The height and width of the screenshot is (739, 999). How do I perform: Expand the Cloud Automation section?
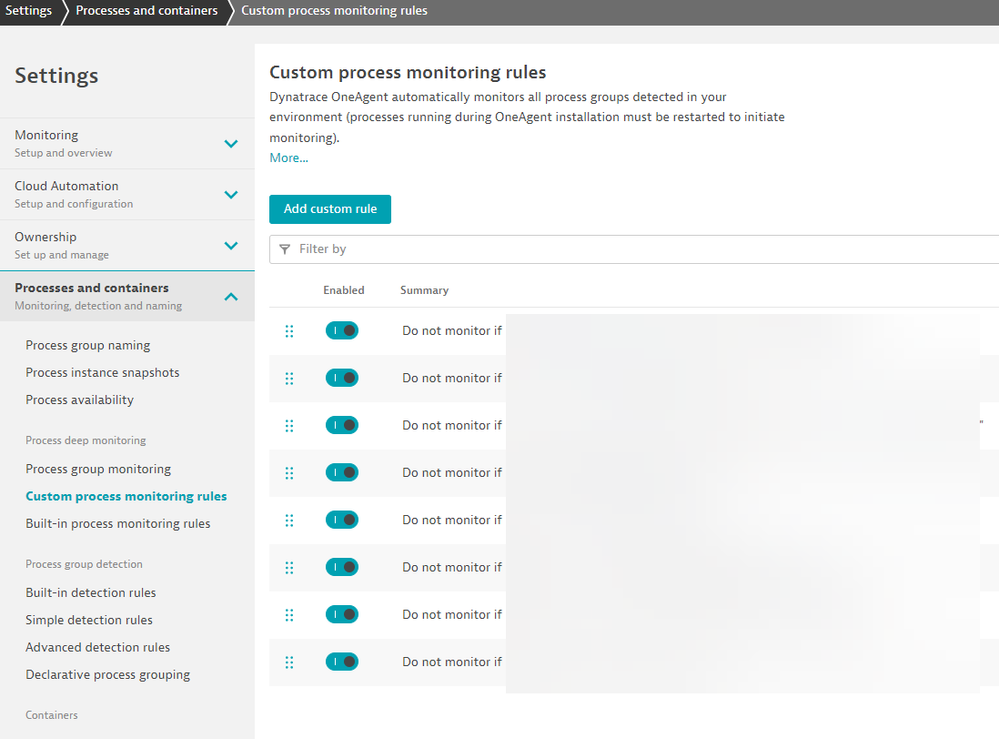(231, 194)
